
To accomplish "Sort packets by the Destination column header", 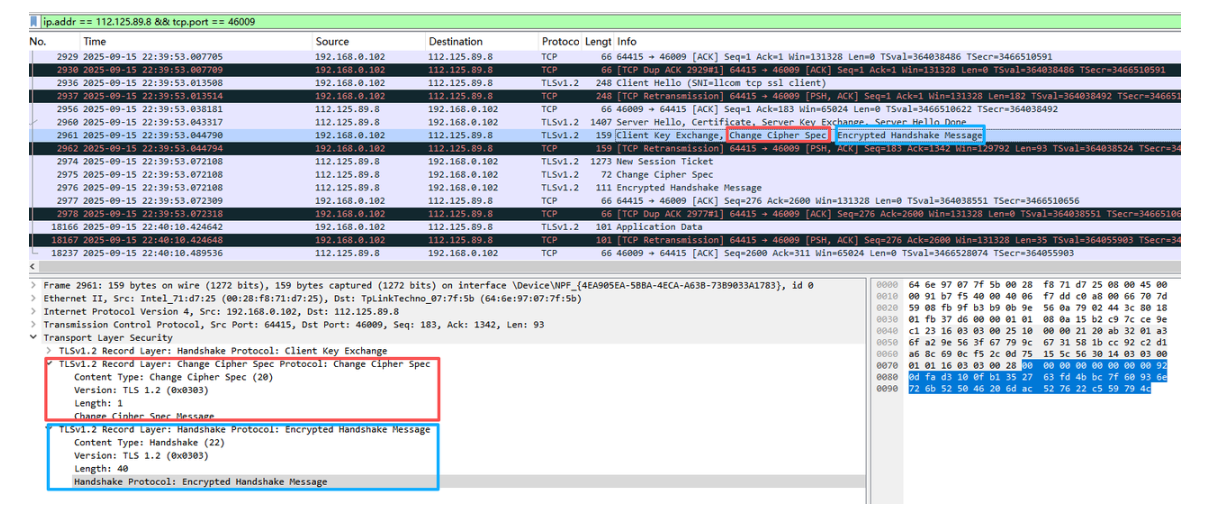I will coord(456,42).
